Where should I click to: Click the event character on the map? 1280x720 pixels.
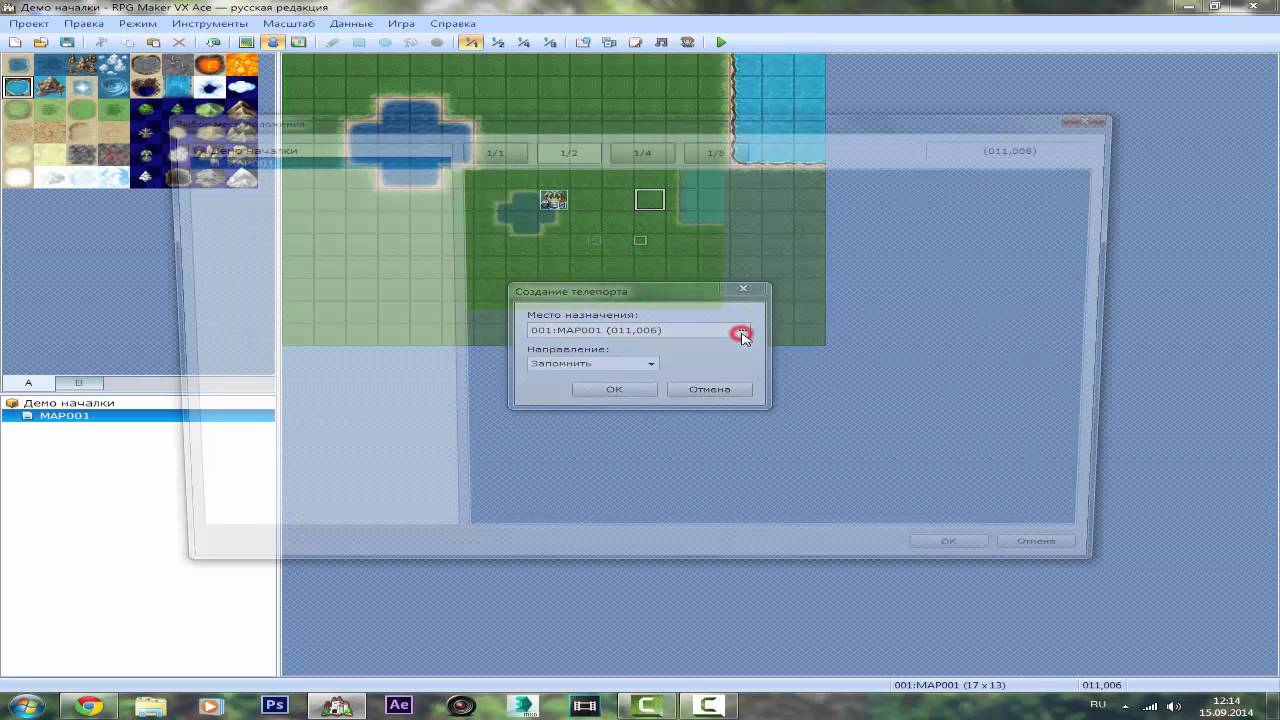click(x=553, y=200)
